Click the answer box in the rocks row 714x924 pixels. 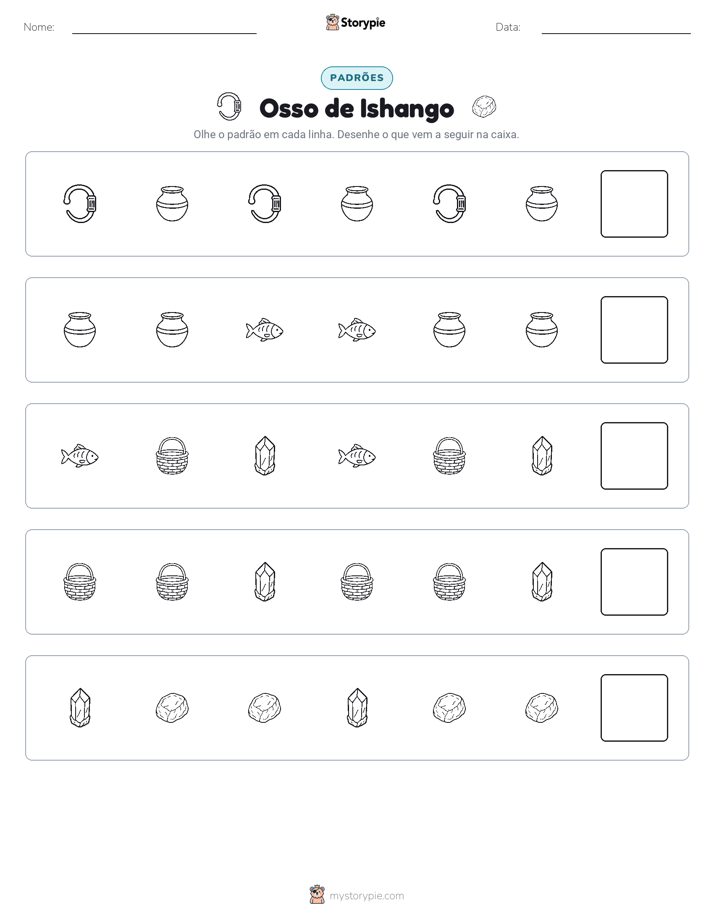(634, 708)
